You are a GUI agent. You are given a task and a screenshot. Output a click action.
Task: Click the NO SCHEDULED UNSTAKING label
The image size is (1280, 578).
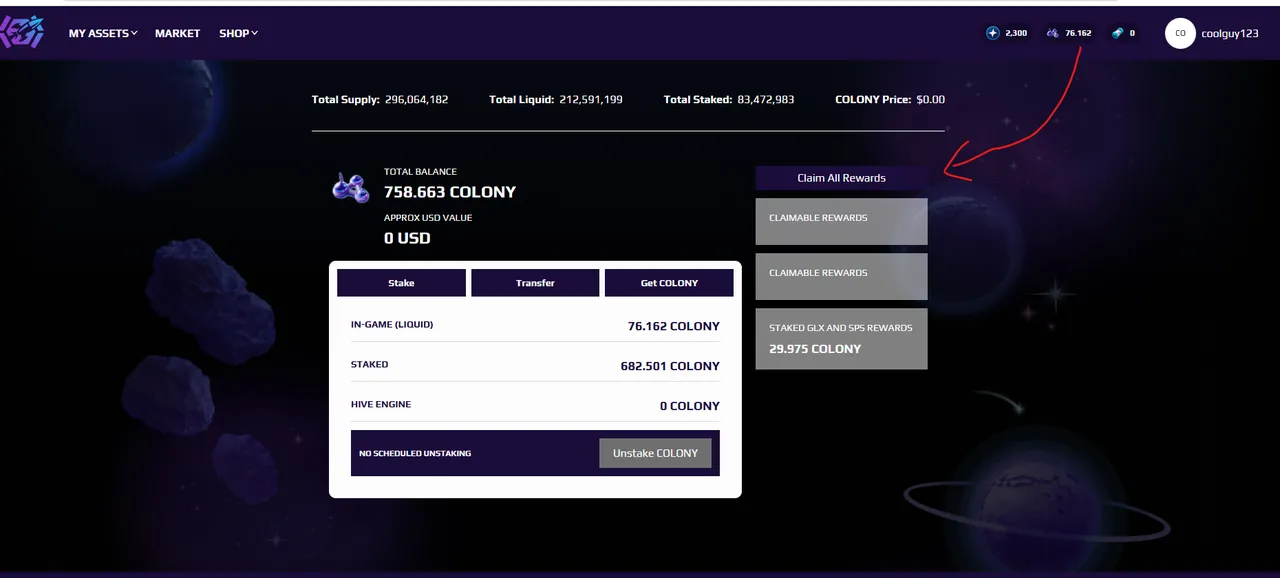415,454
